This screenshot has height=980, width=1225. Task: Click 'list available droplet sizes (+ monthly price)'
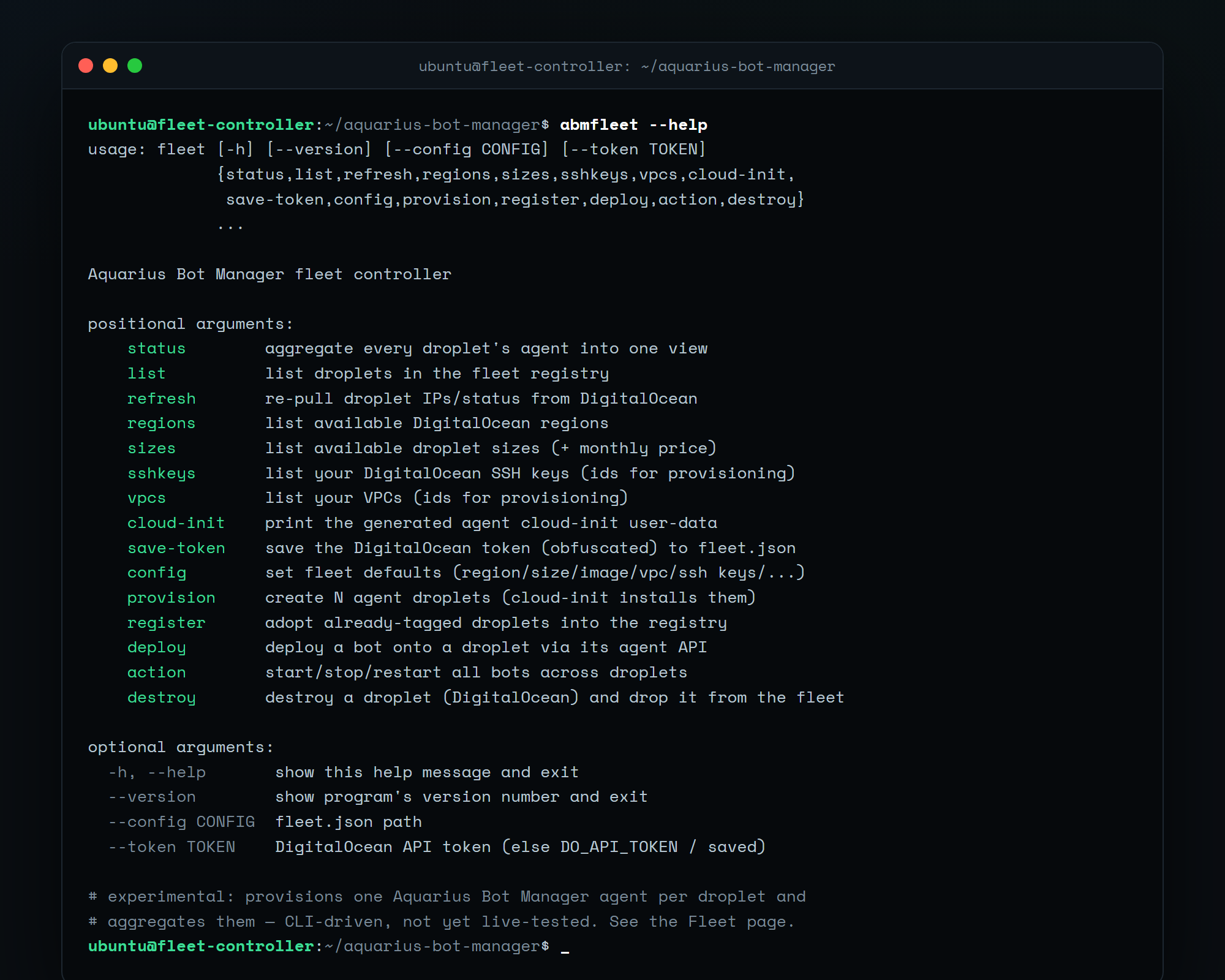click(491, 448)
